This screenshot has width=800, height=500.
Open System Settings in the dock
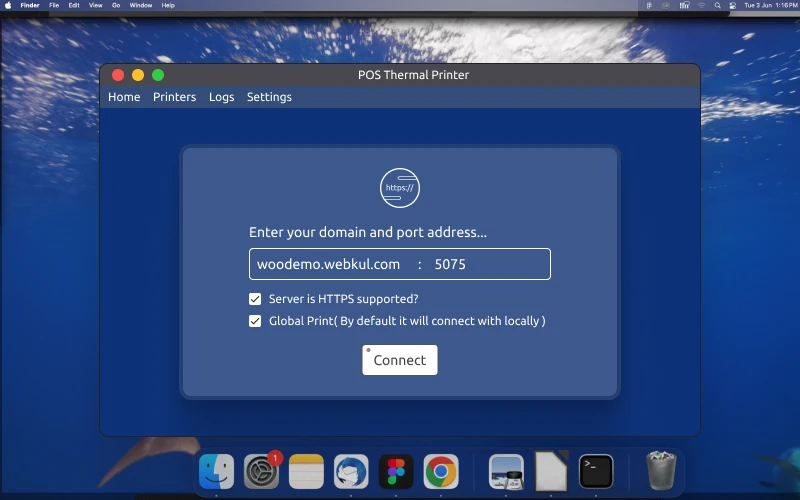pos(261,471)
